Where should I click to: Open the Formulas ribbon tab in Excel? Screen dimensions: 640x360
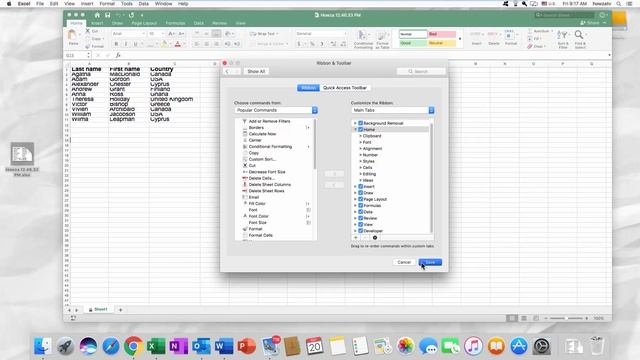pyautogui.click(x=176, y=23)
